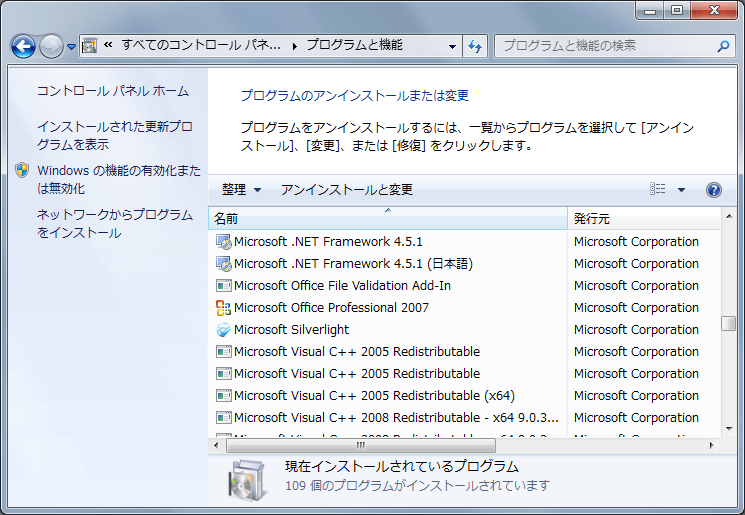Click the vertical scrollbar up arrow
The image size is (745, 515).
729,217
